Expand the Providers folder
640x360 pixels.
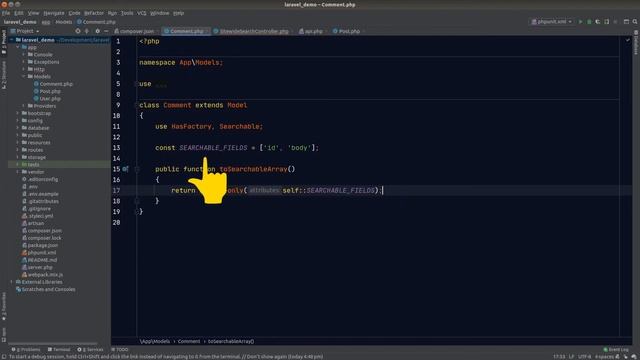pyautogui.click(x=24, y=106)
